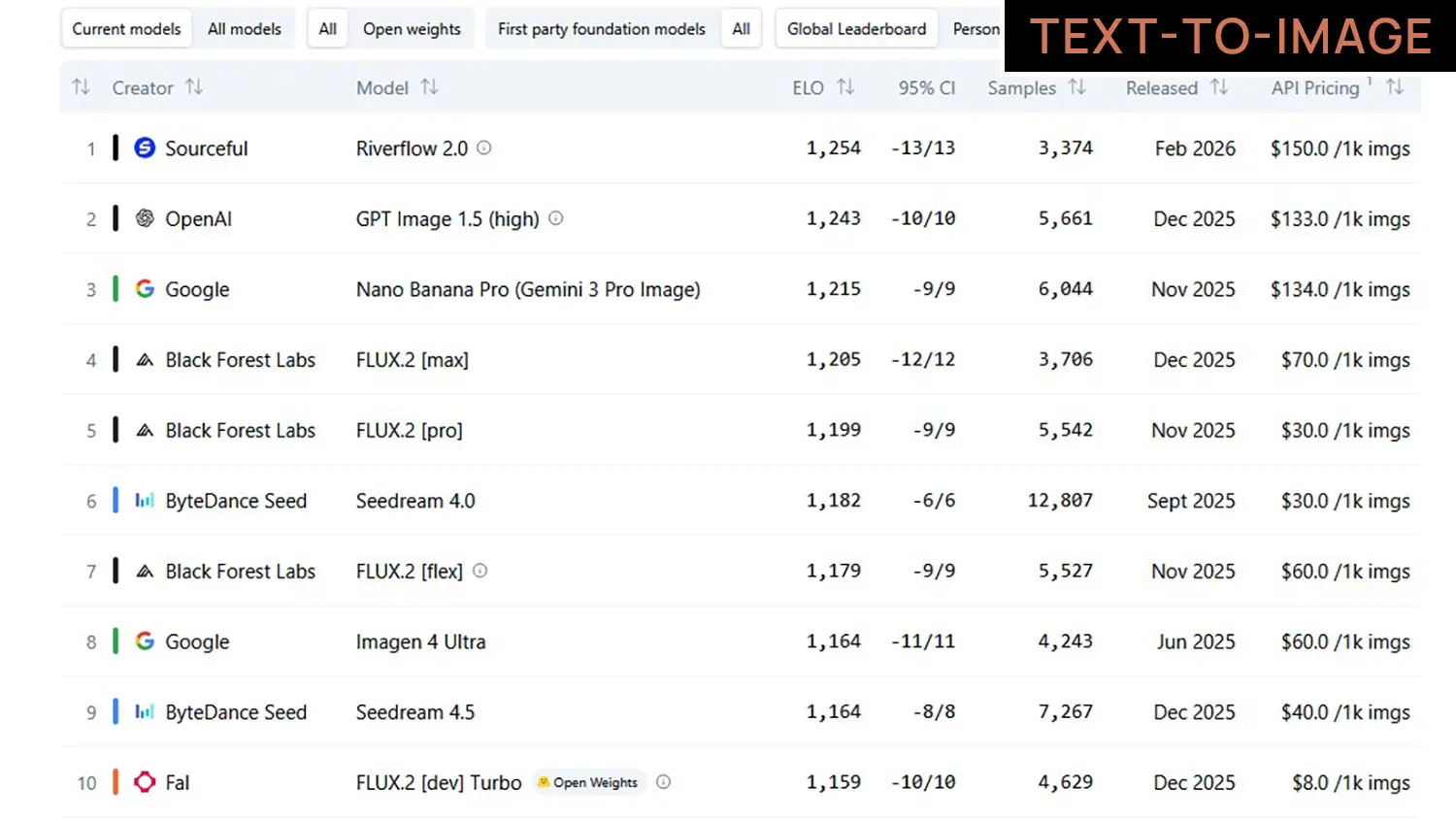This screenshot has height=819, width=1456.
Task: Toggle the All models filter
Action: 245,29
